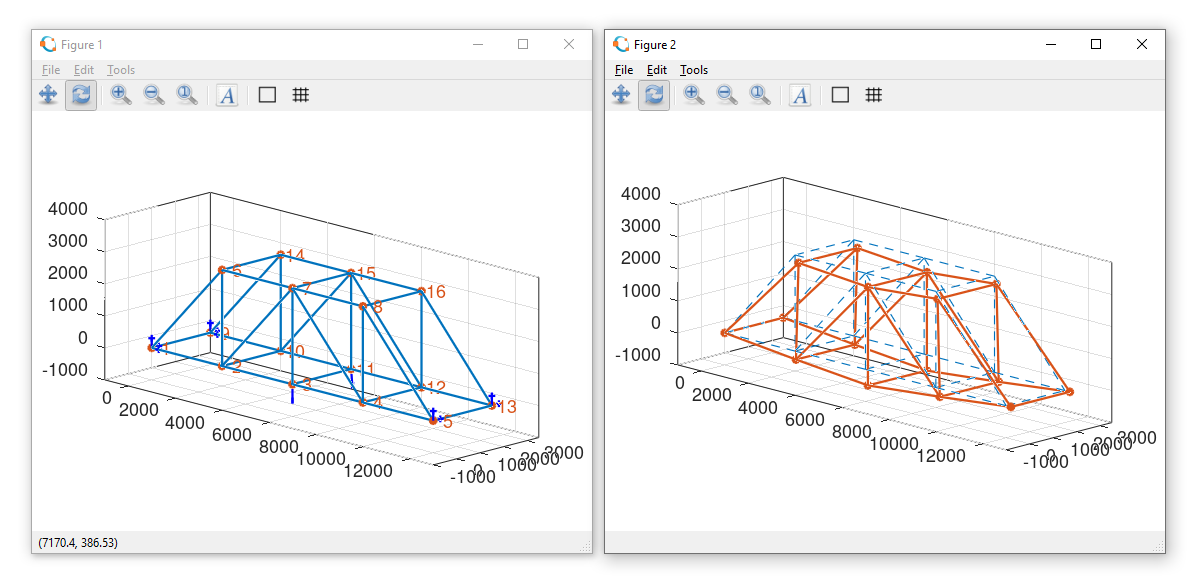Click Automatic limits icon in Figure 2
The width and height of the screenshot is (1194, 584).
click(x=760, y=95)
